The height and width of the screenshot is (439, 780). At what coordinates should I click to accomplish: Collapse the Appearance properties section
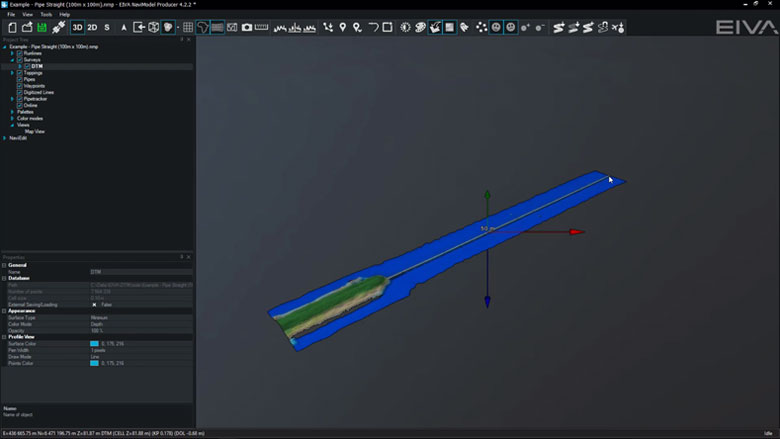4,311
